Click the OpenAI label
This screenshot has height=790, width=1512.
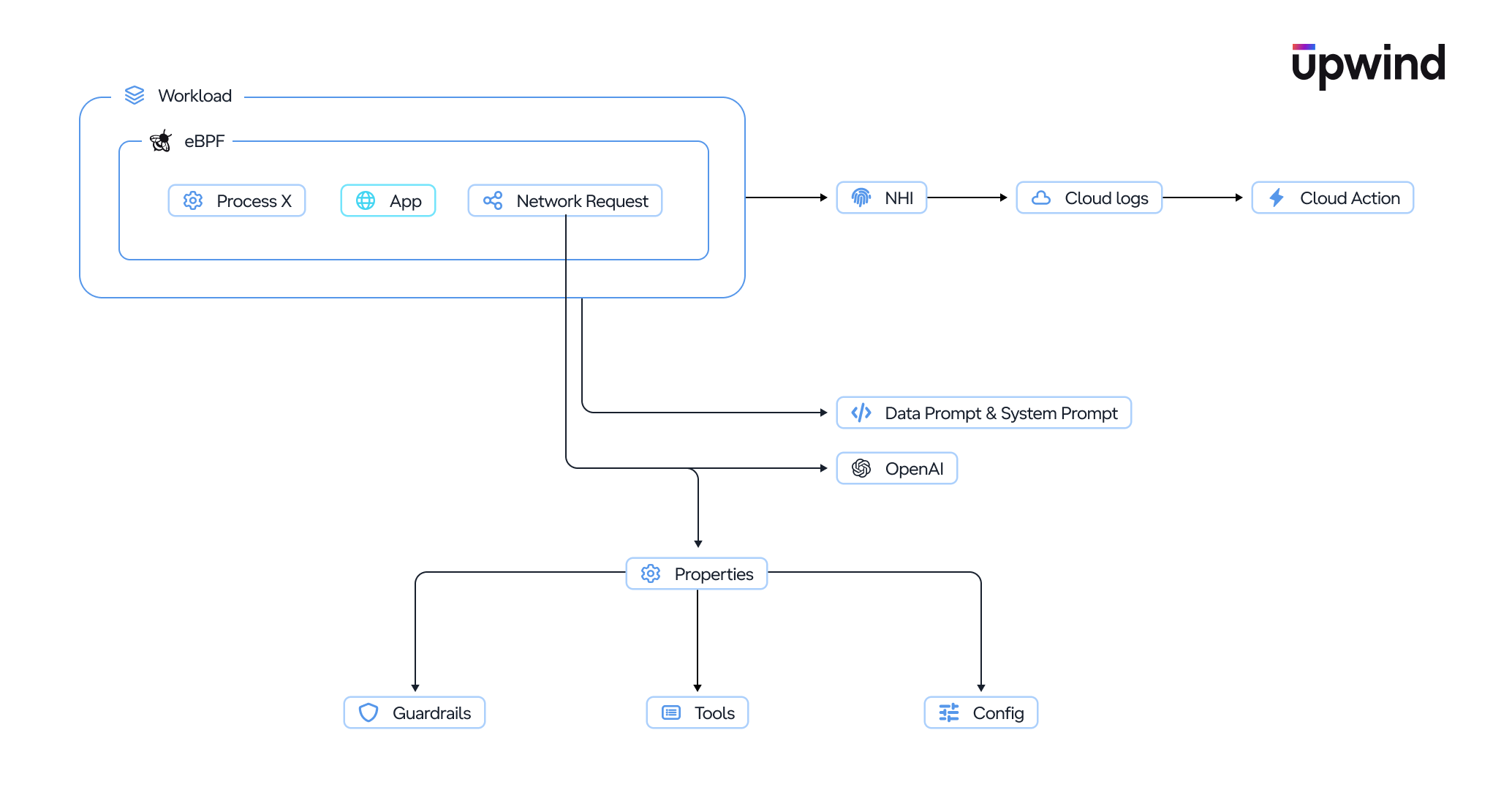click(915, 469)
